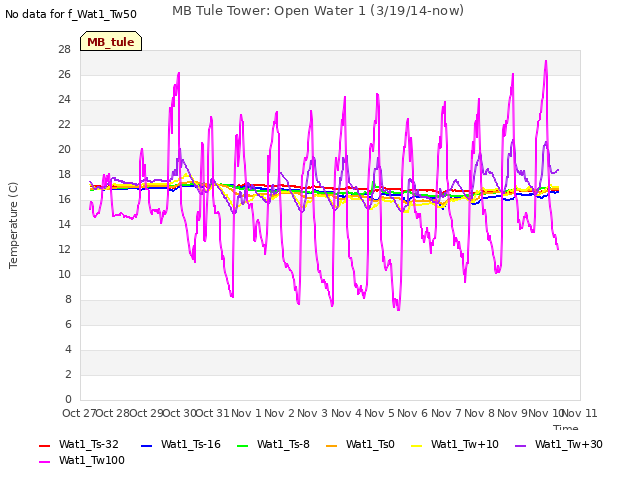Image resolution: width=640 pixels, height=480 pixels.
Task: Toggle the Wat1_Tw+10 legend entry
Action: [455, 444]
